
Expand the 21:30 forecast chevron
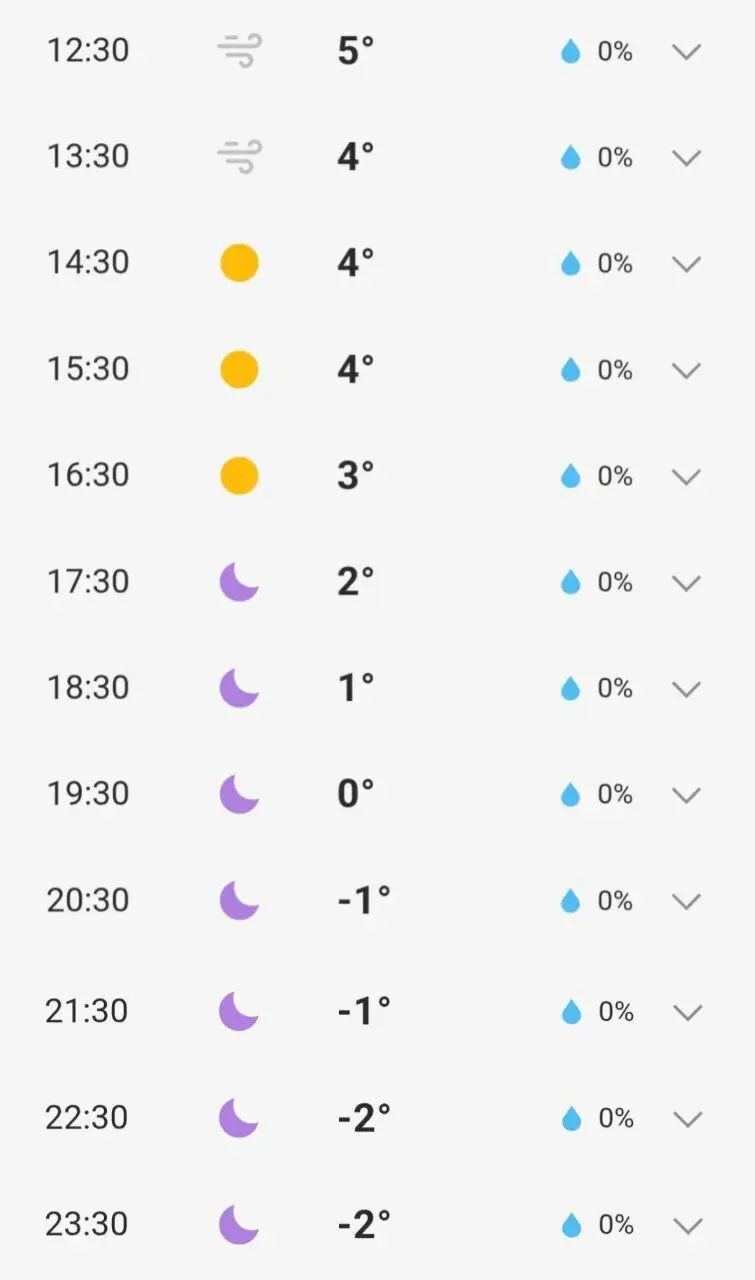click(687, 1012)
